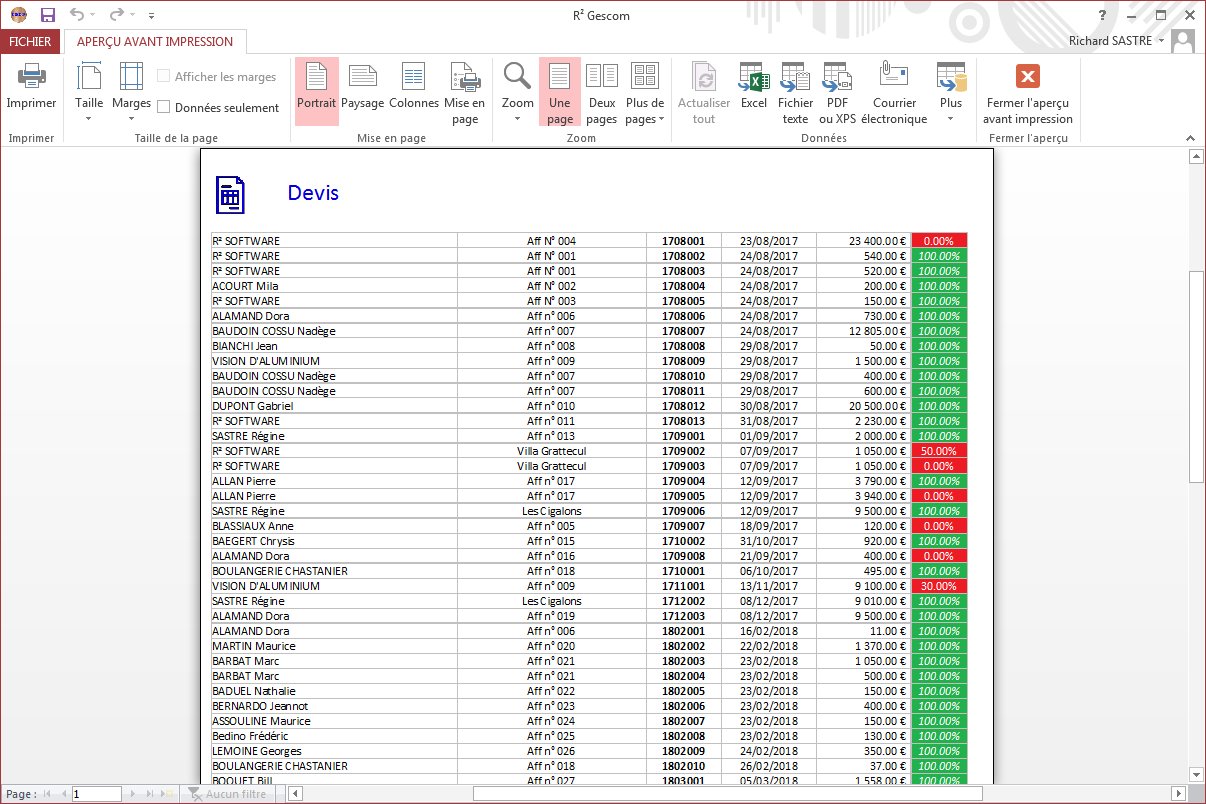This screenshot has height=804, width=1206.
Task: Select APERÇU AVANT IMPRESSION tab
Action: click(155, 42)
